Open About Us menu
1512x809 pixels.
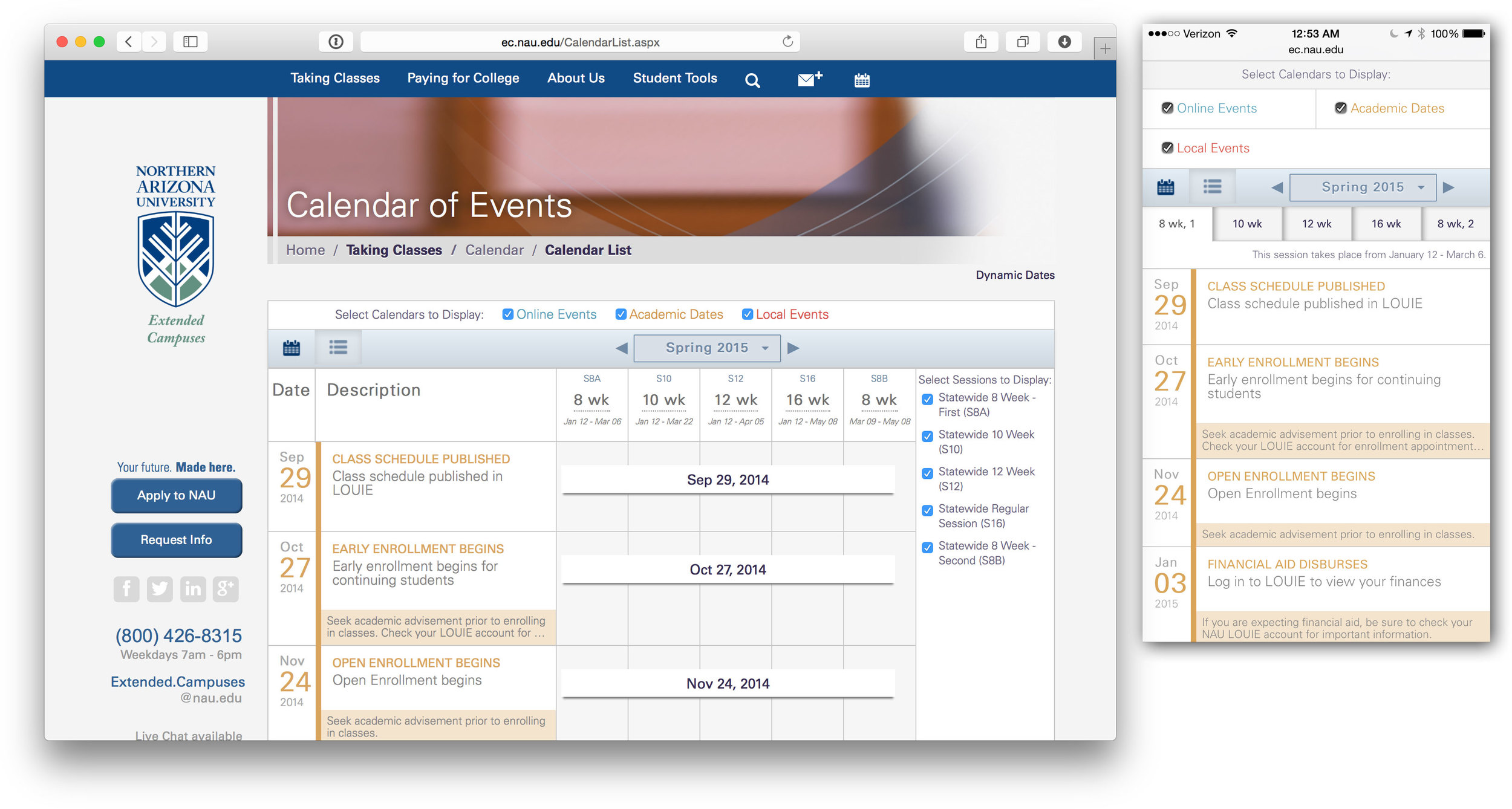coord(576,78)
